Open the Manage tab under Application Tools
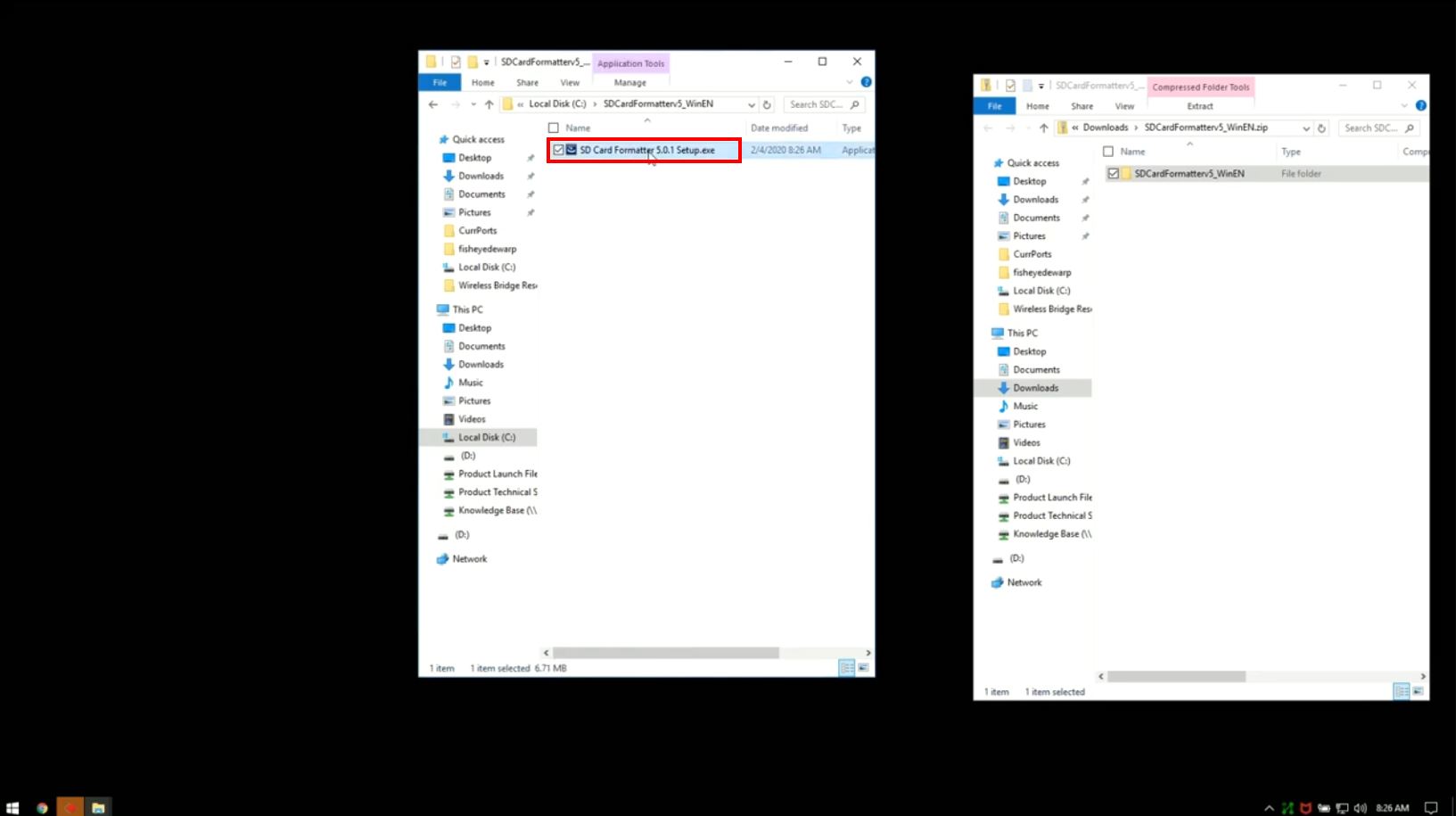1456x816 pixels. coord(630,83)
